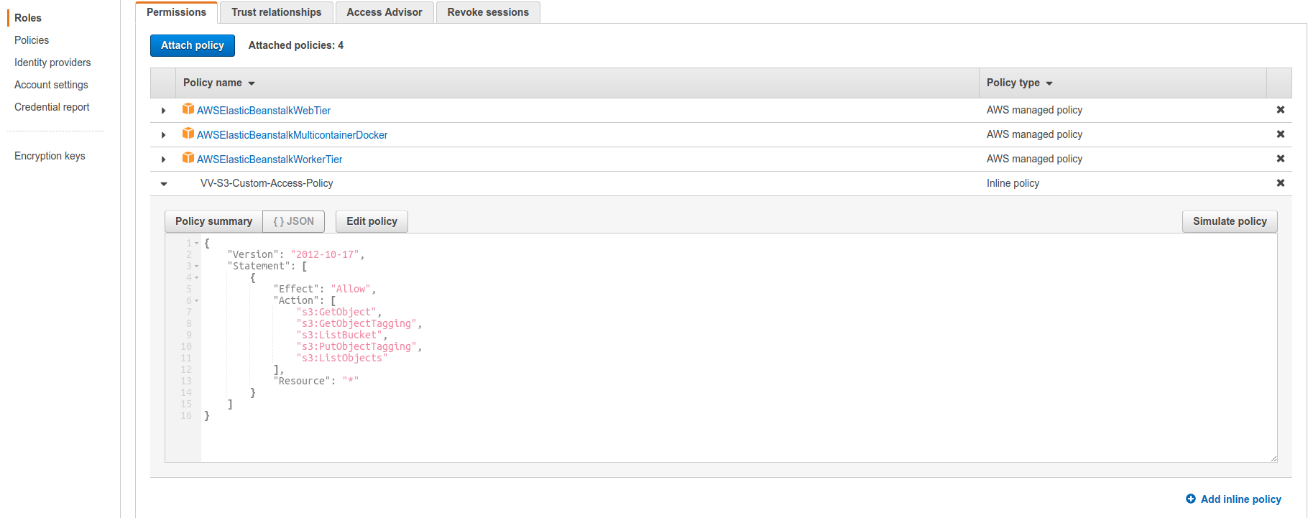This screenshot has width=1308, height=518.
Task: Click the Add inline policy link
Action: tap(1241, 499)
